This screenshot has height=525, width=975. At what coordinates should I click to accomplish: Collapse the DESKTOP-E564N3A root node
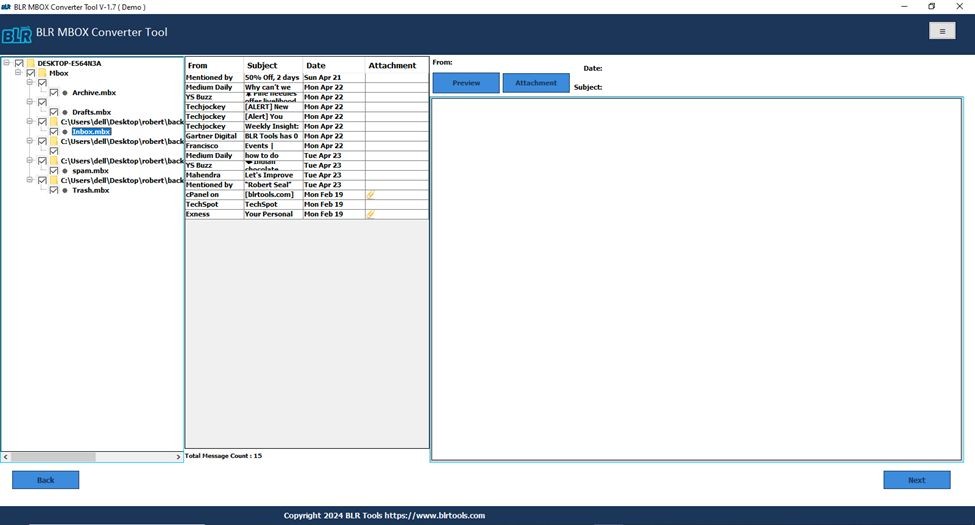tap(7, 63)
